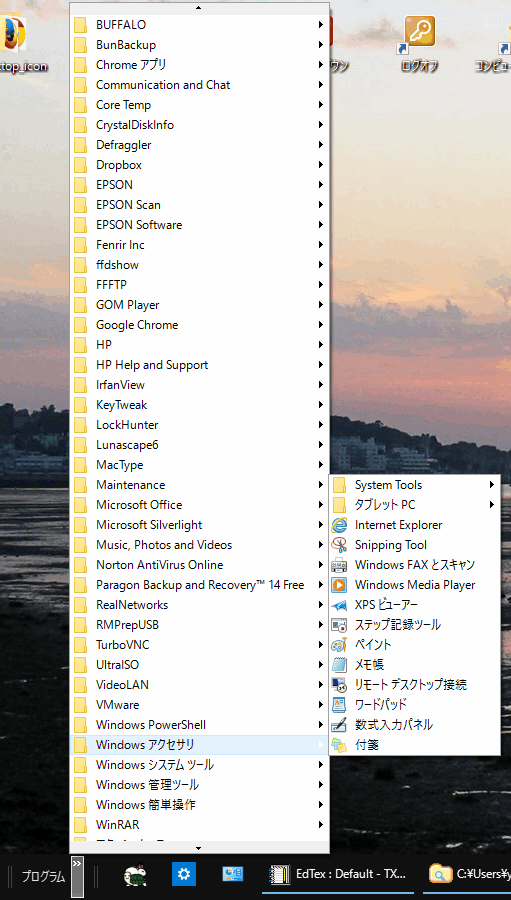The image size is (511, 900).
Task: Select Norton AntiVirus Online
Action: 199,565
